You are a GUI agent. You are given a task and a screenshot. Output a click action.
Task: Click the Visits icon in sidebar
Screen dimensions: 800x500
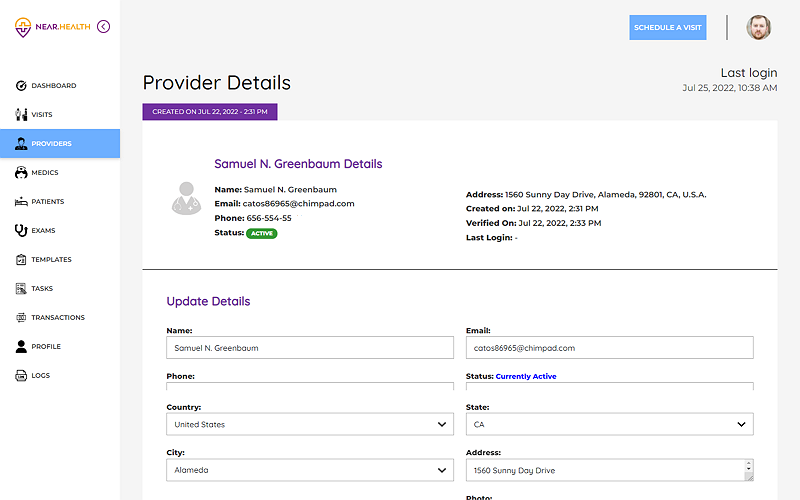pyautogui.click(x=21, y=115)
